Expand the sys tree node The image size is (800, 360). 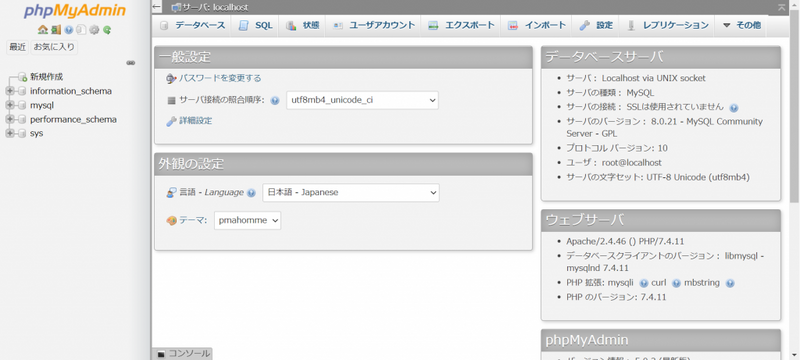[x=9, y=133]
